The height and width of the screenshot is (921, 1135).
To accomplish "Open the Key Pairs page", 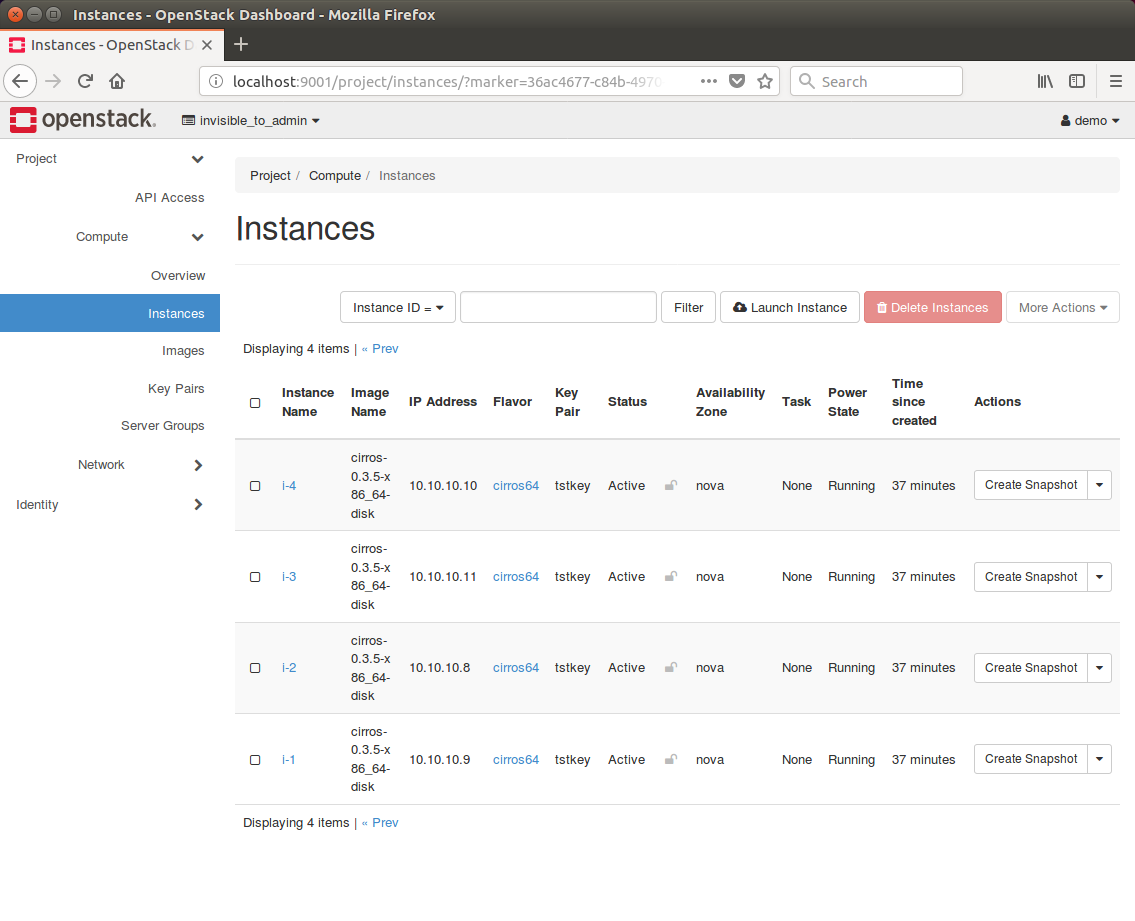I will [176, 389].
